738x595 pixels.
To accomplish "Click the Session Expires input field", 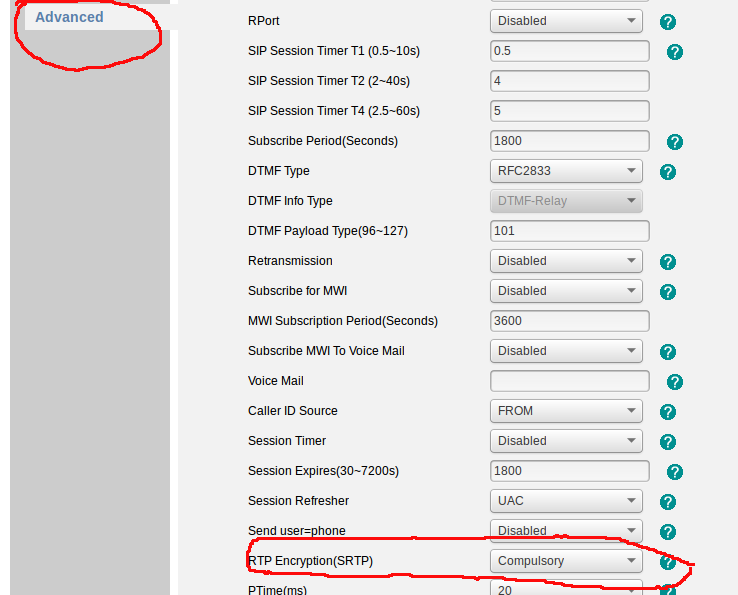I will tap(569, 471).
